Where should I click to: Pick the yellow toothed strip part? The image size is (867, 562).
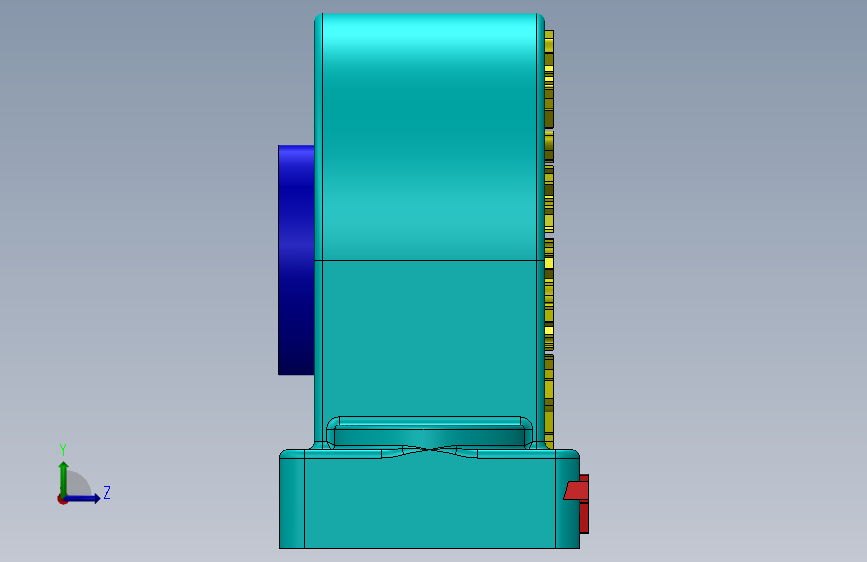549,239
